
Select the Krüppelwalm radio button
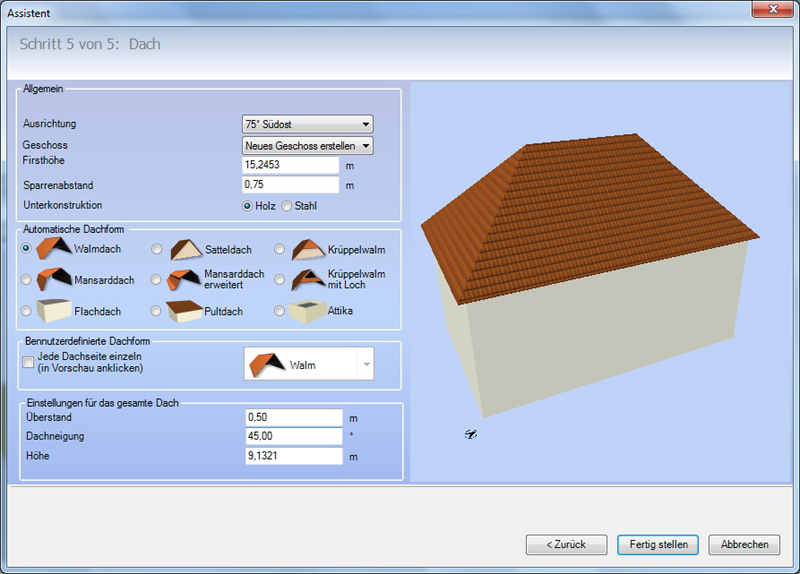(x=279, y=249)
